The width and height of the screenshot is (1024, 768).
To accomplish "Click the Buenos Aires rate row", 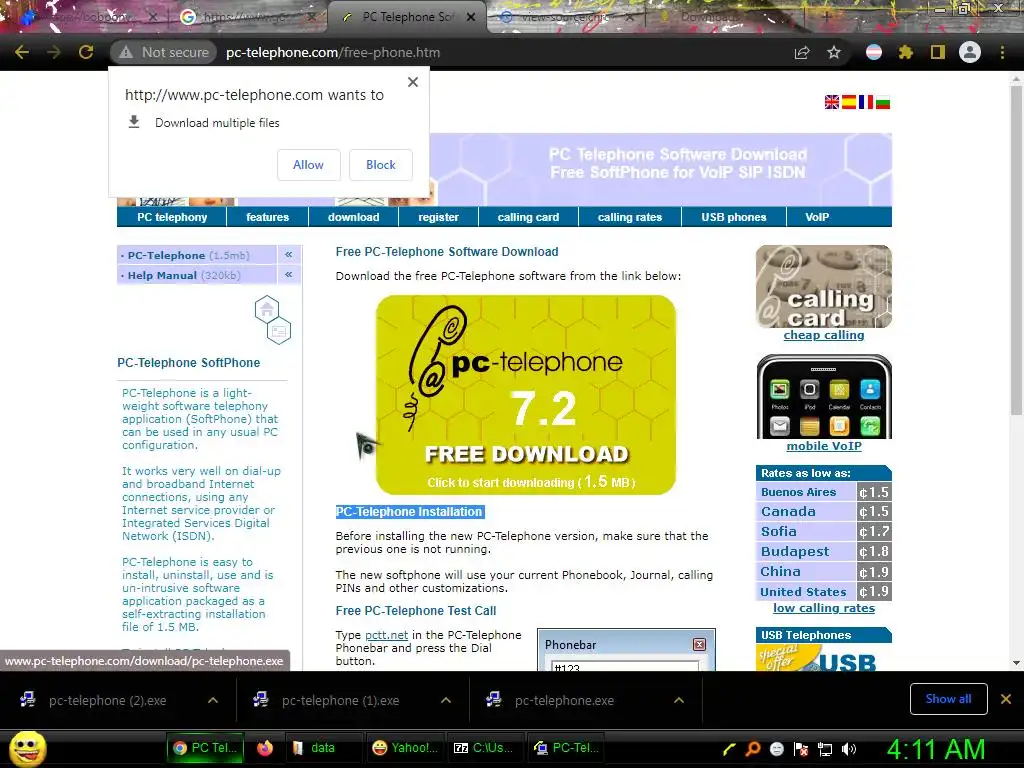I will pos(824,492).
